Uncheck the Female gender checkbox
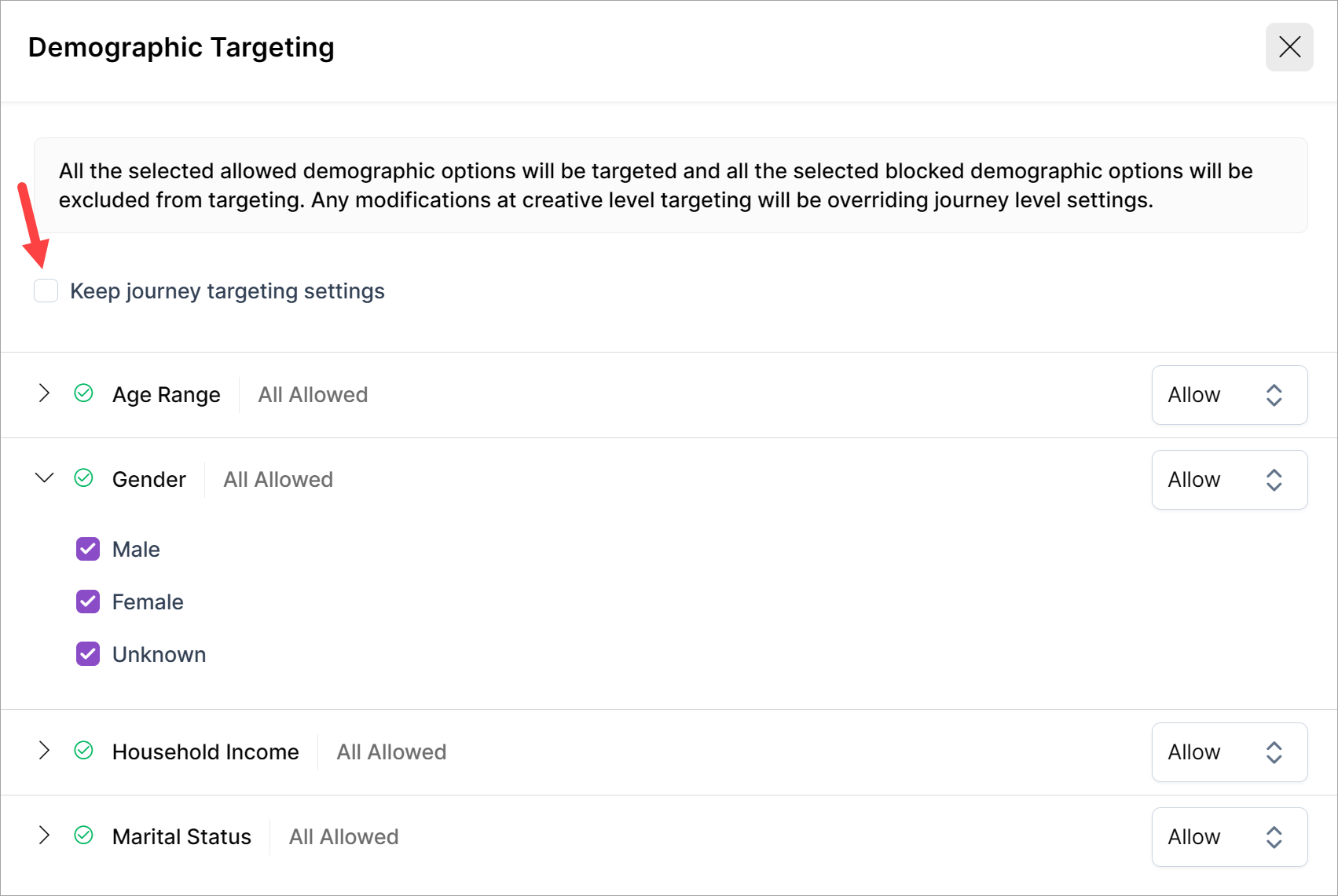 click(x=88, y=602)
